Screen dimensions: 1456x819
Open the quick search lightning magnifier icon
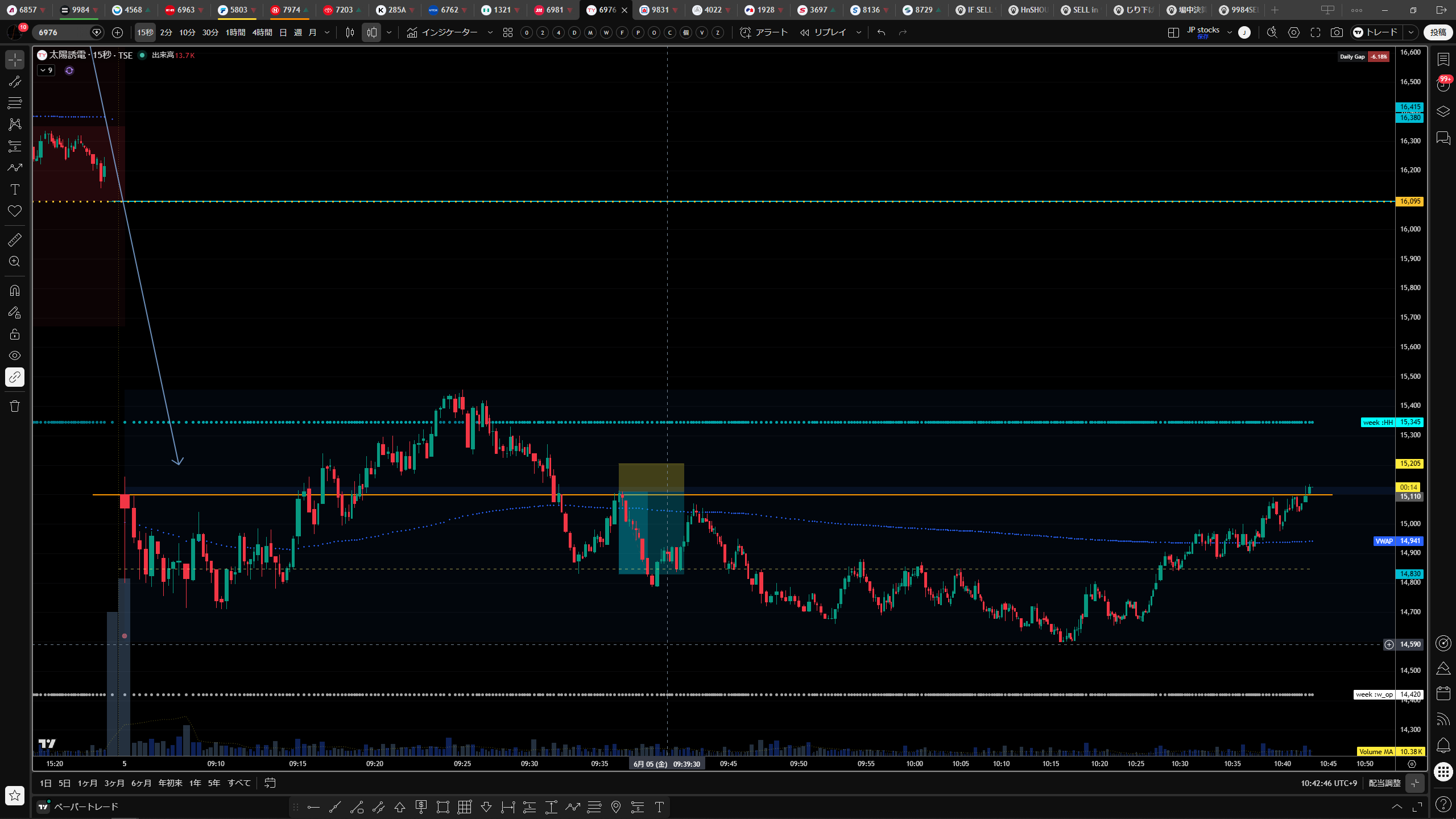click(x=1272, y=32)
